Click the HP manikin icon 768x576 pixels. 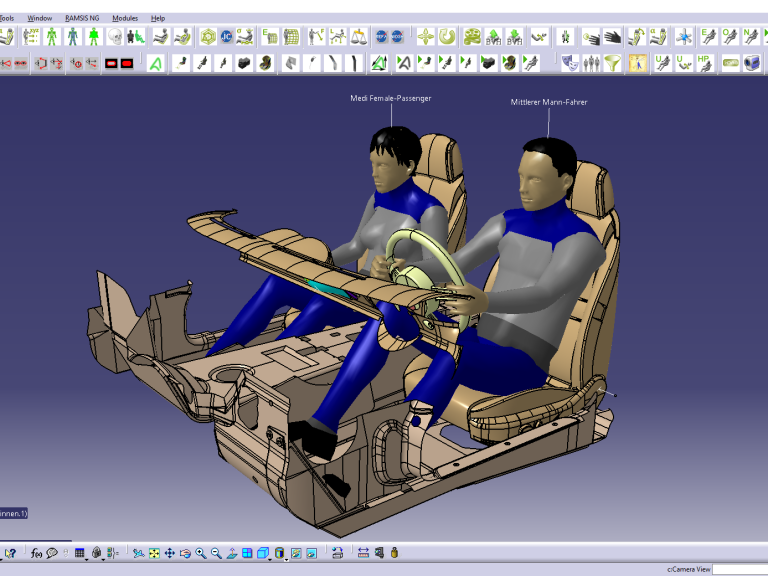click(705, 63)
